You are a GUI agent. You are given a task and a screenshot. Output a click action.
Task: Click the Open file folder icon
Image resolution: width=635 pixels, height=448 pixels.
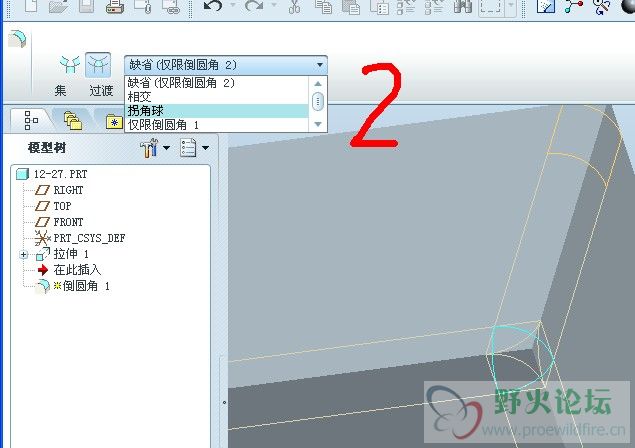coord(58,6)
